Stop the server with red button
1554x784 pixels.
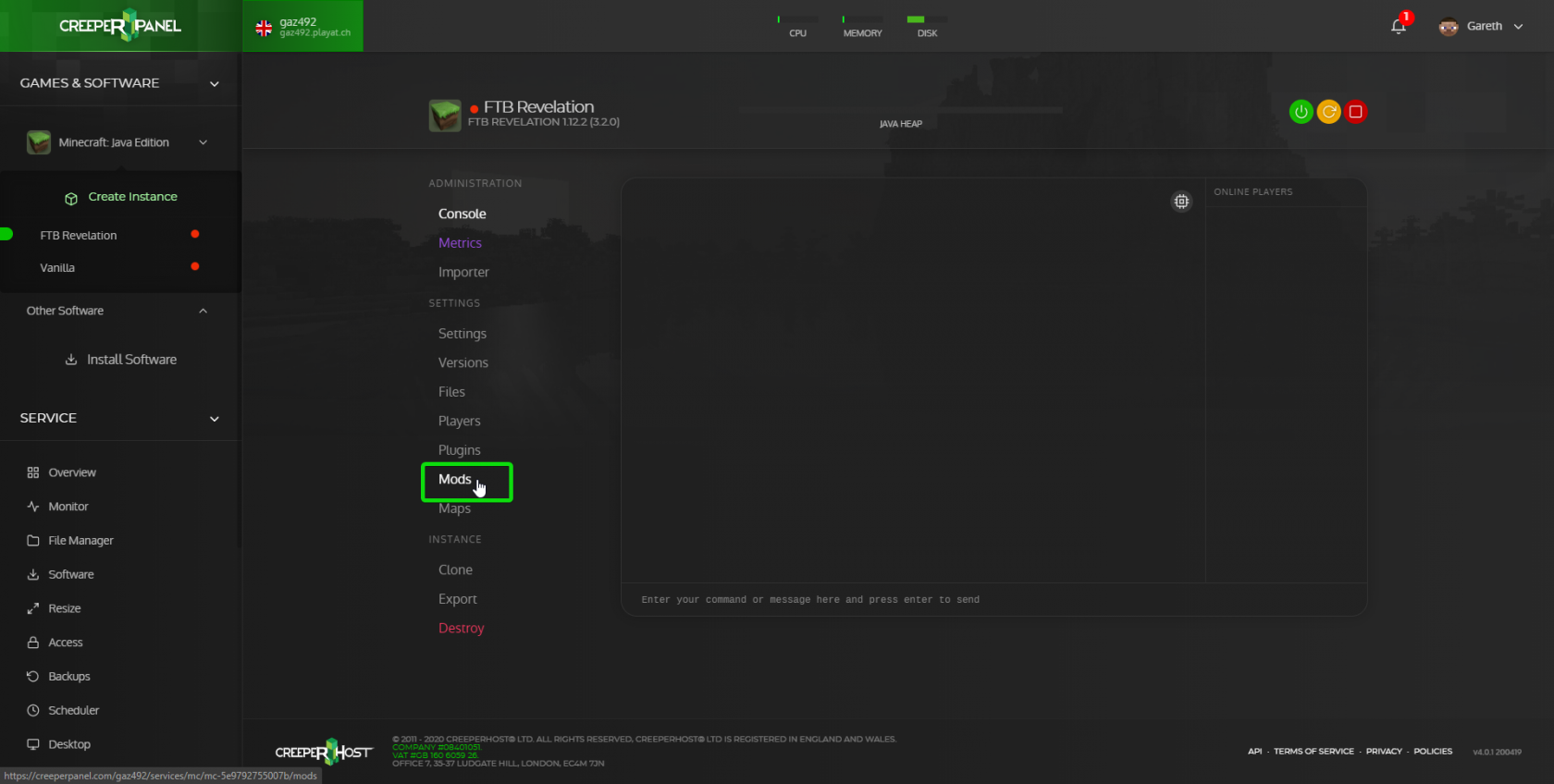1356,112
